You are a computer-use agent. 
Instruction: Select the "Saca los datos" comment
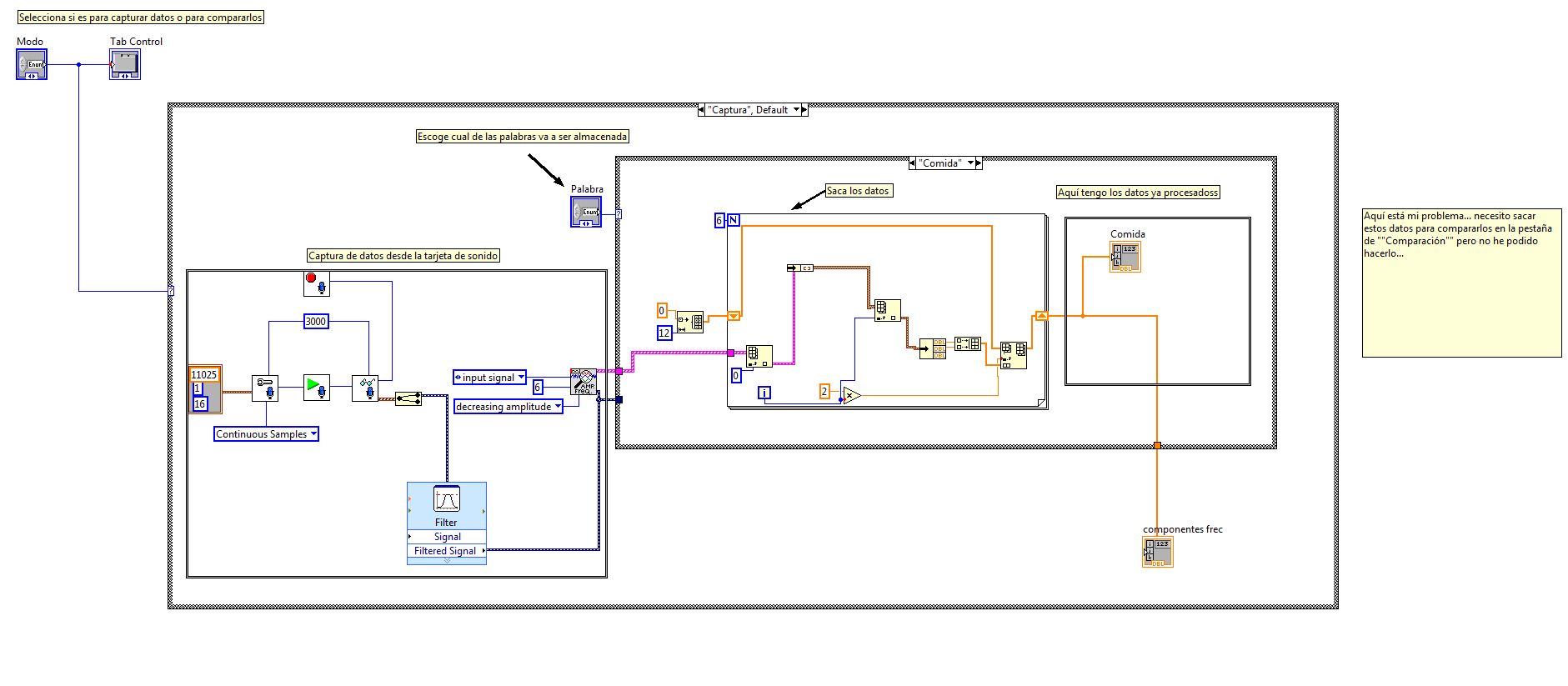858,191
